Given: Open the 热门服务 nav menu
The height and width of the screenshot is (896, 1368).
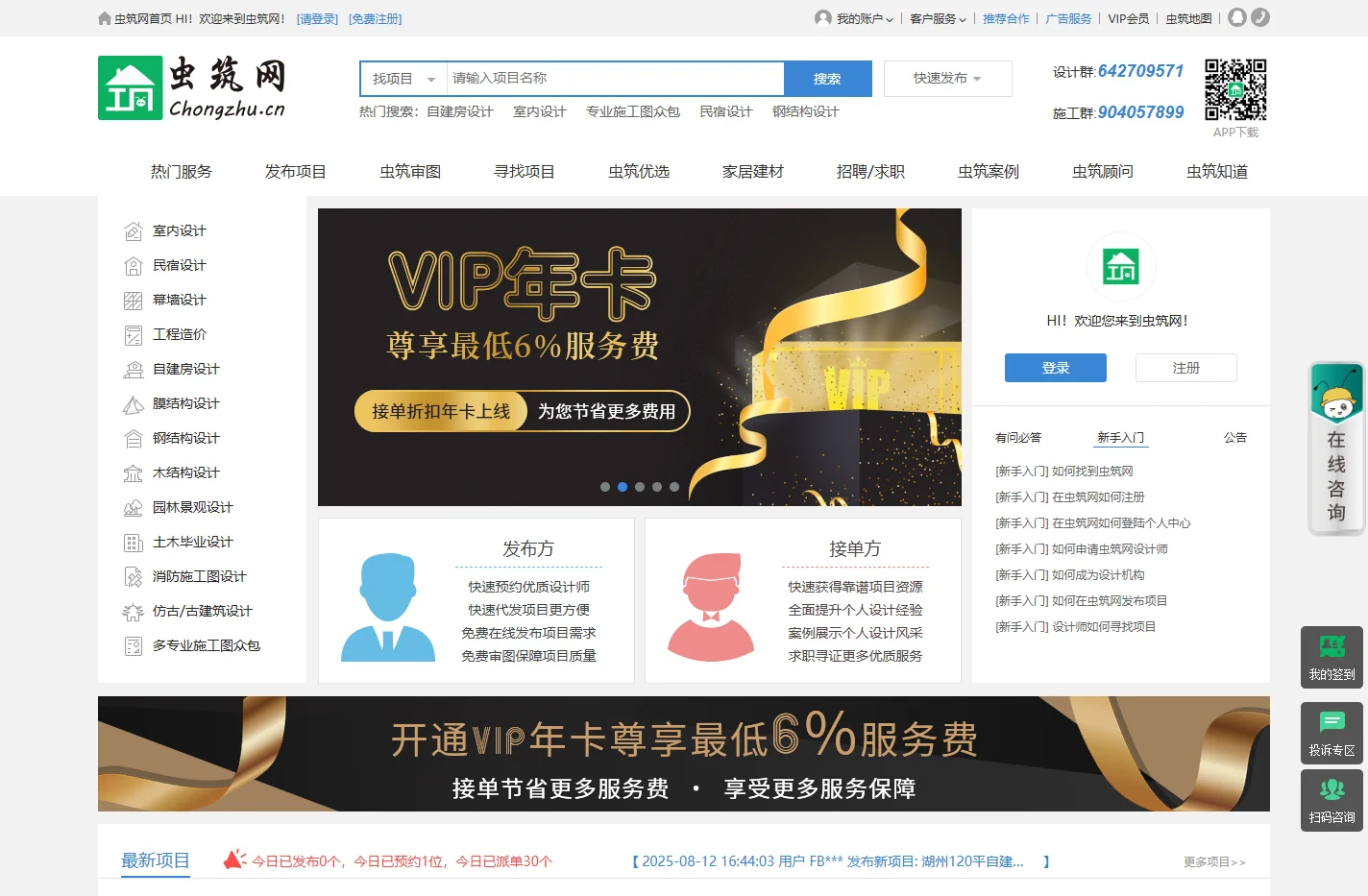Looking at the screenshot, I should (182, 172).
